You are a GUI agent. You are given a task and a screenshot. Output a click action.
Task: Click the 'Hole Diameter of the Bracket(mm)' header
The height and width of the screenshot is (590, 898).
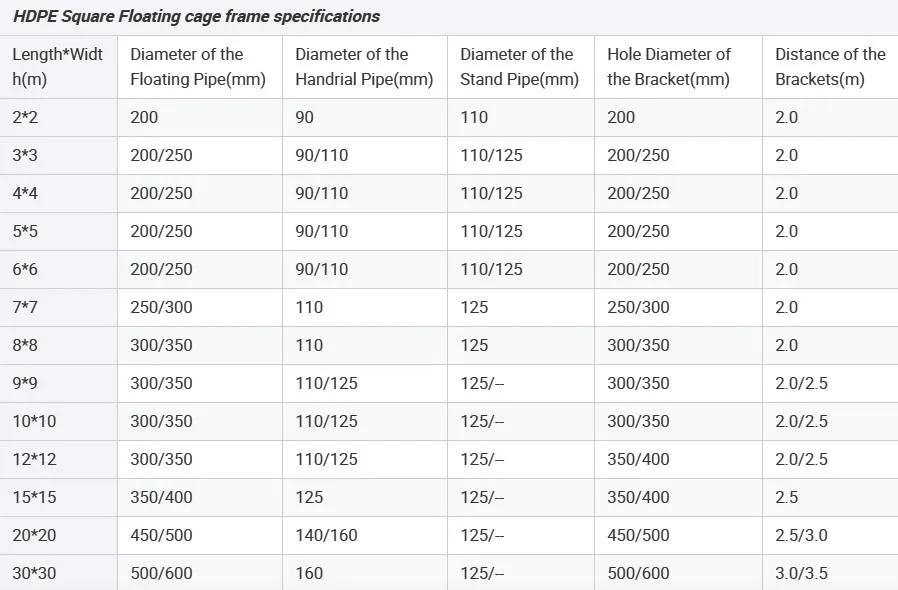click(x=669, y=67)
